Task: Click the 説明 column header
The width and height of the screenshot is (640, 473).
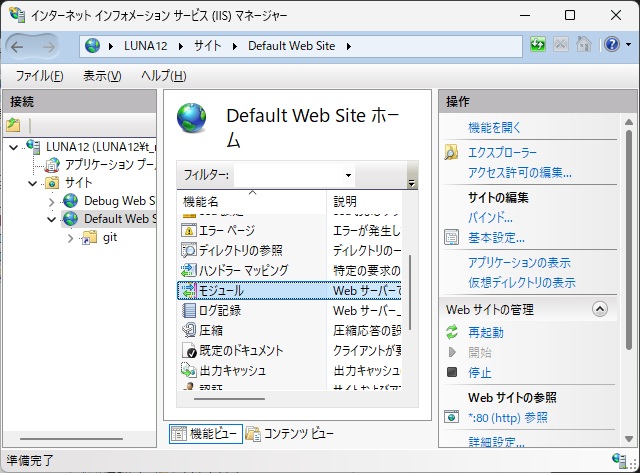Action: 364,201
